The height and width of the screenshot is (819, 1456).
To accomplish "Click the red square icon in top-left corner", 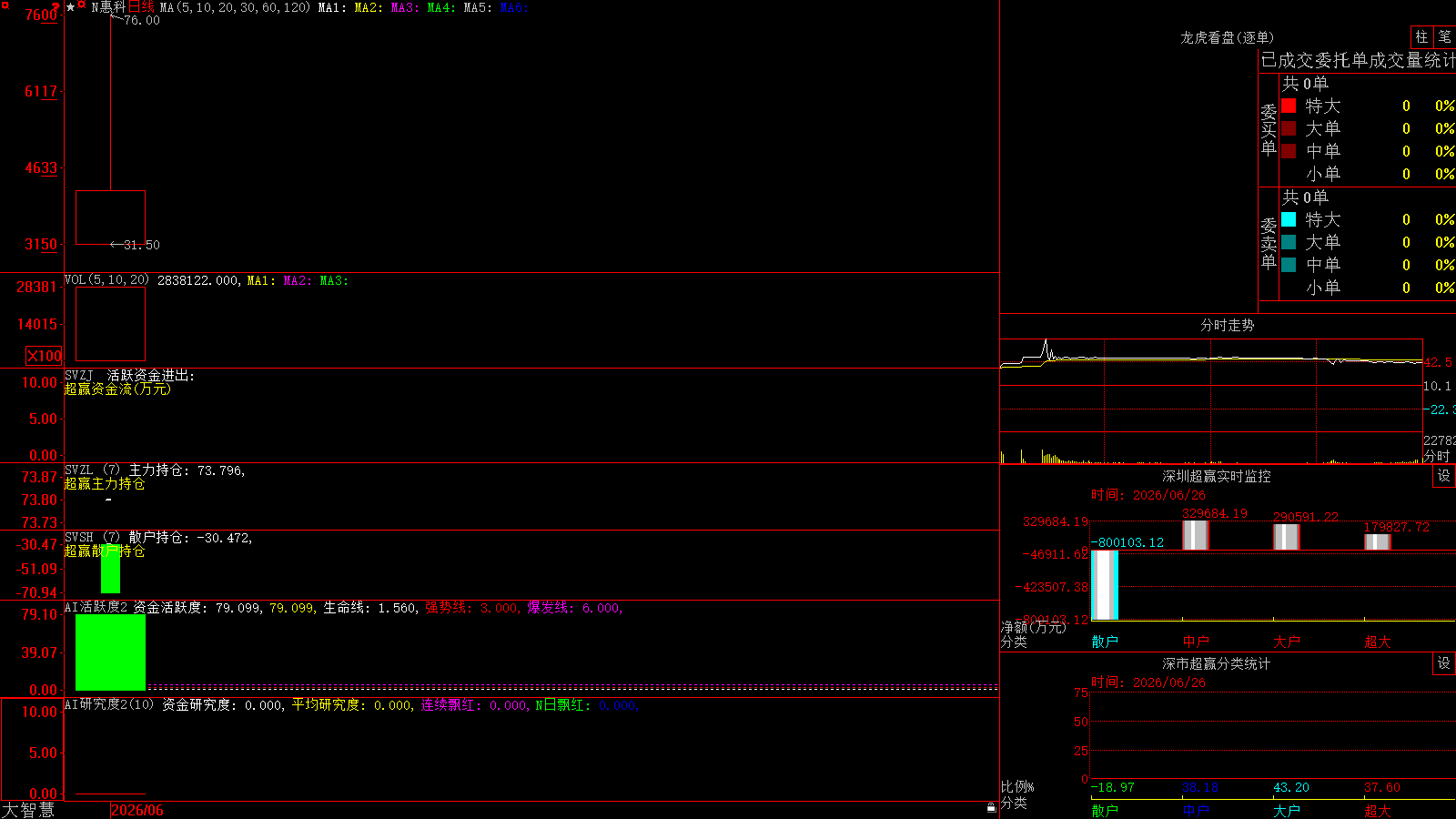I will pyautogui.click(x=5, y=5).
